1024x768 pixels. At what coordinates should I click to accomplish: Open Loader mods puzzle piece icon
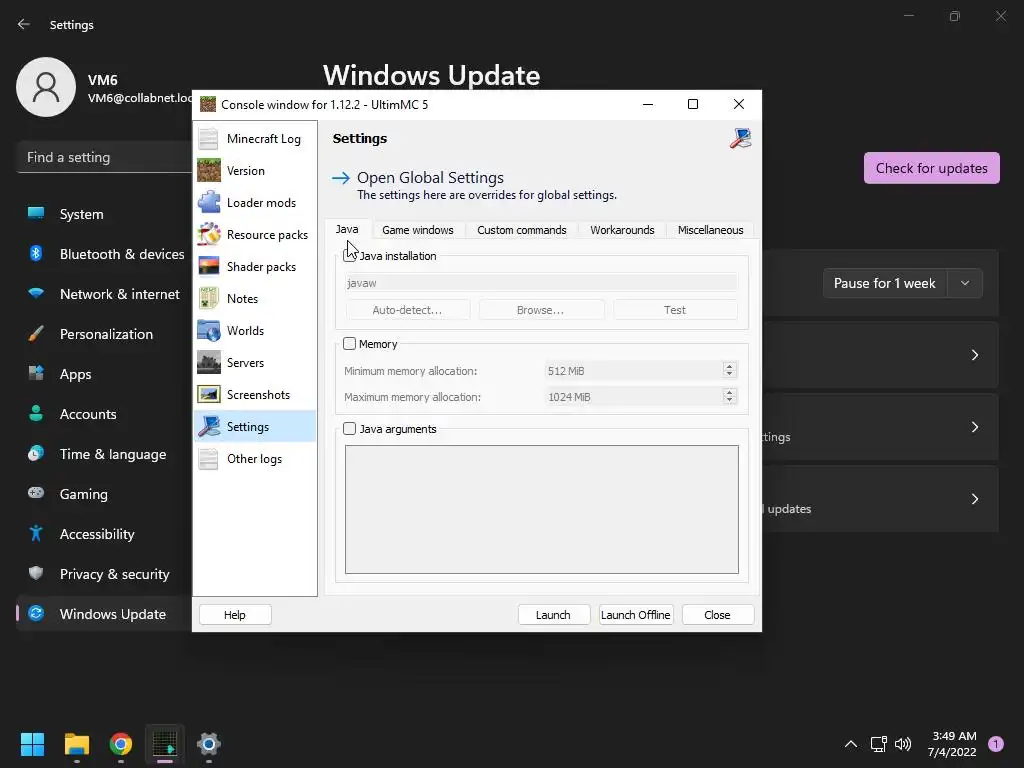point(209,202)
